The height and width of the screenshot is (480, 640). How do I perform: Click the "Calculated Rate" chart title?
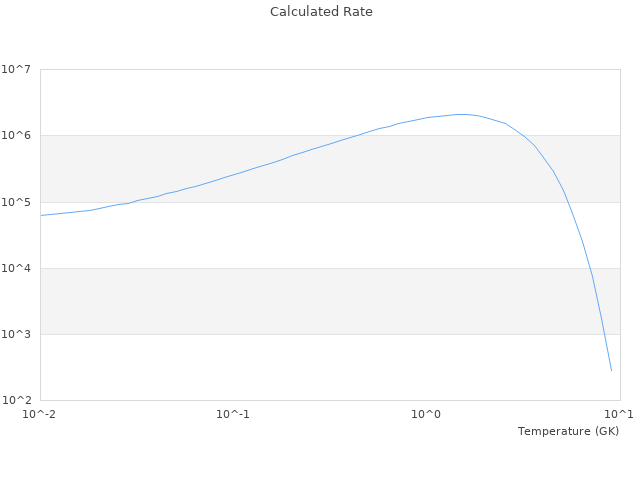pos(320,12)
